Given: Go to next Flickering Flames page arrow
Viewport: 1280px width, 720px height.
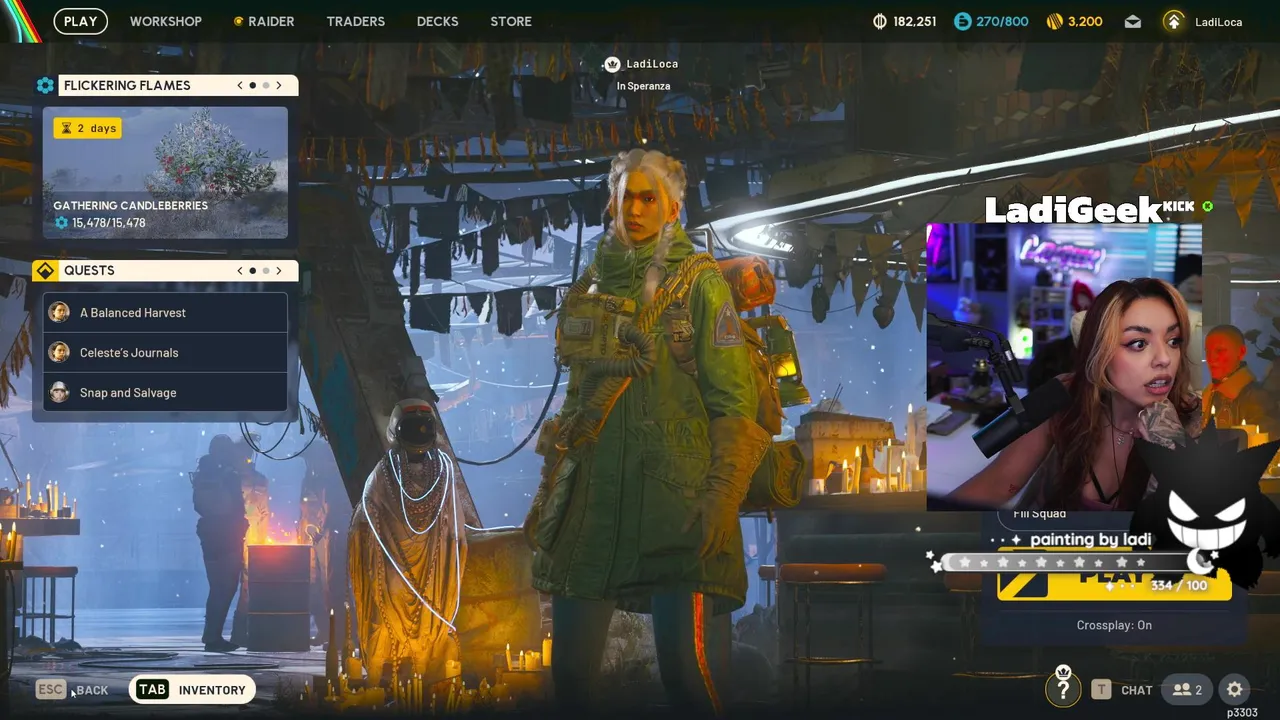Looking at the screenshot, I should pyautogui.click(x=279, y=86).
